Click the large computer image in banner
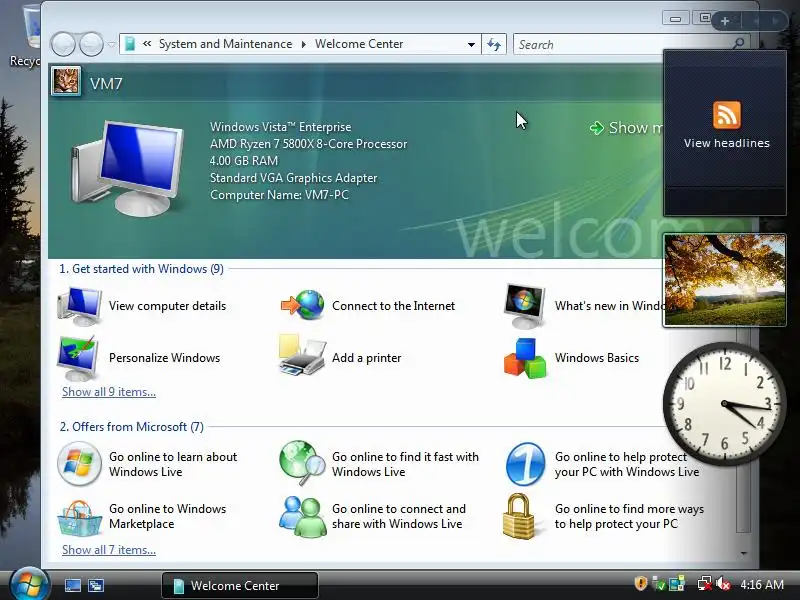The width and height of the screenshot is (800, 600). pyautogui.click(x=127, y=167)
